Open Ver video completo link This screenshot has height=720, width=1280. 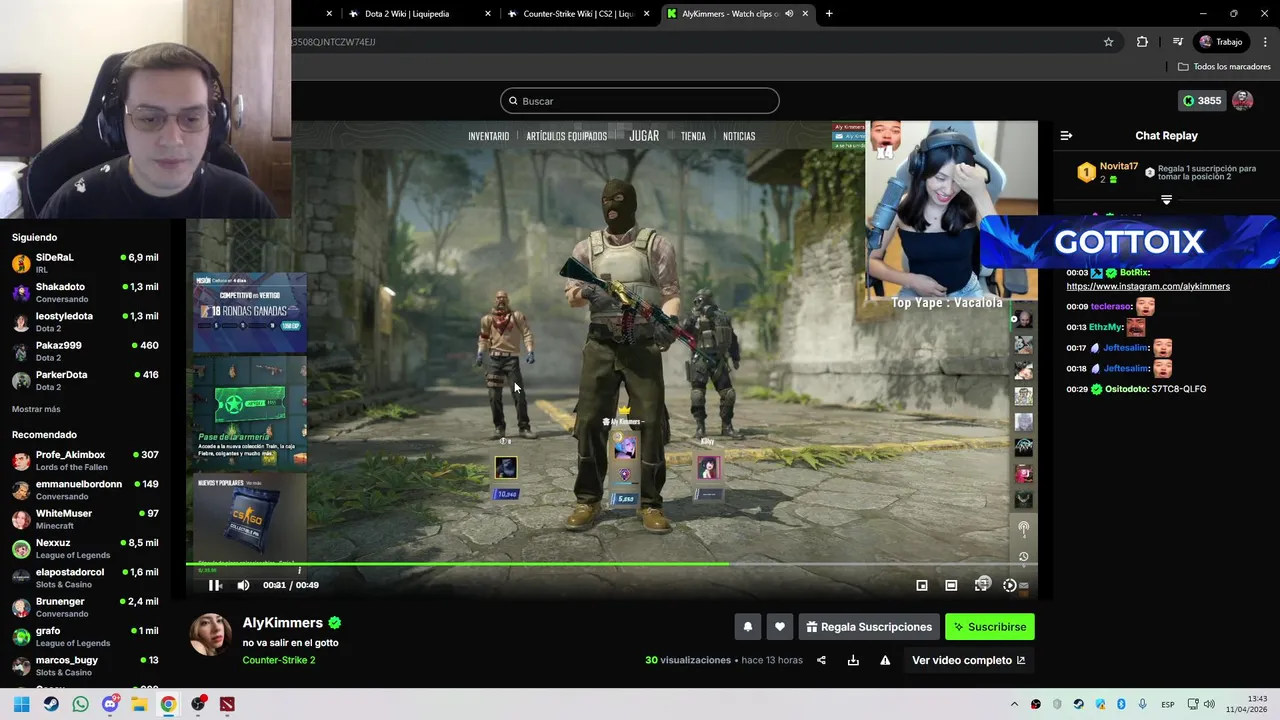tap(968, 660)
